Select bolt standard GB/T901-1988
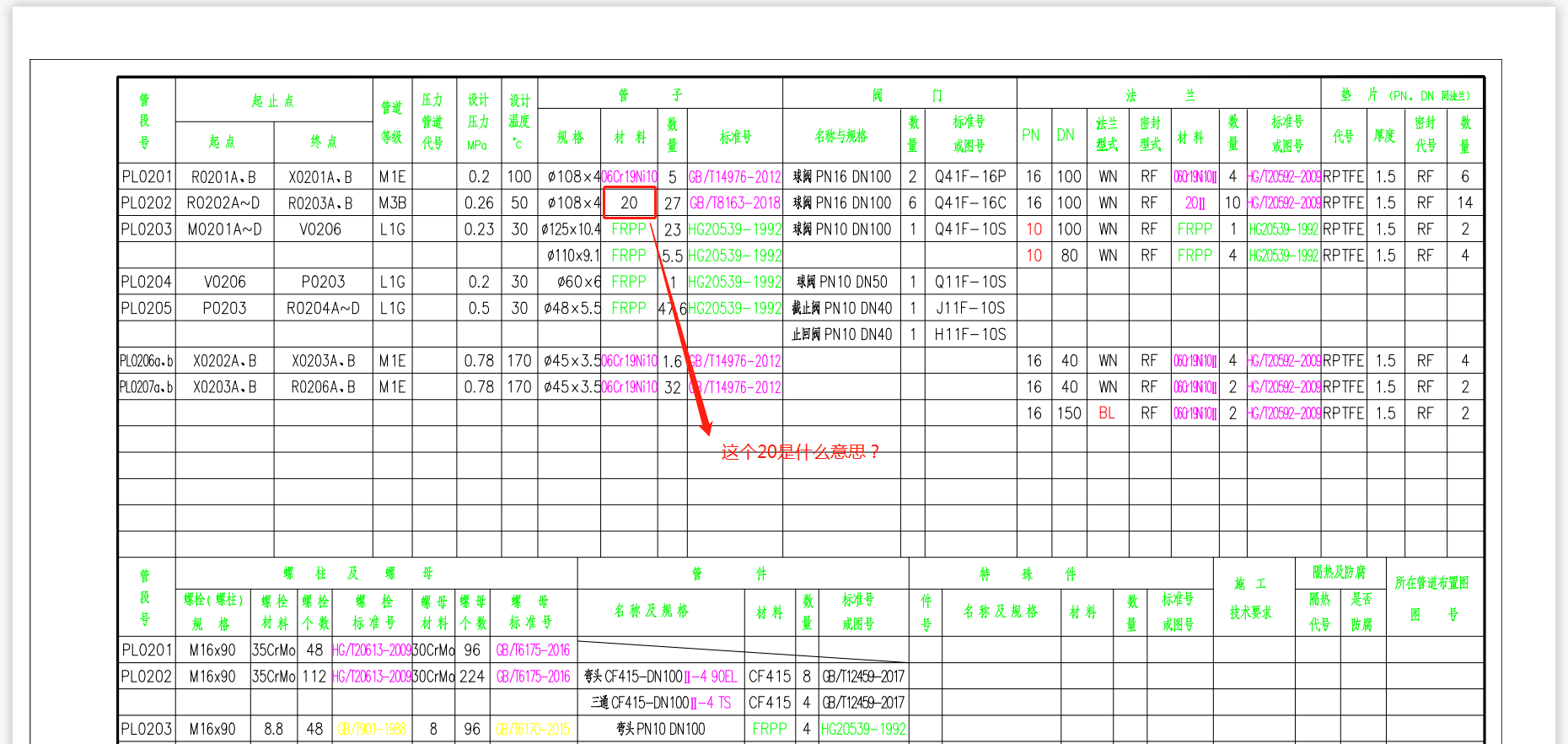 tap(372, 729)
